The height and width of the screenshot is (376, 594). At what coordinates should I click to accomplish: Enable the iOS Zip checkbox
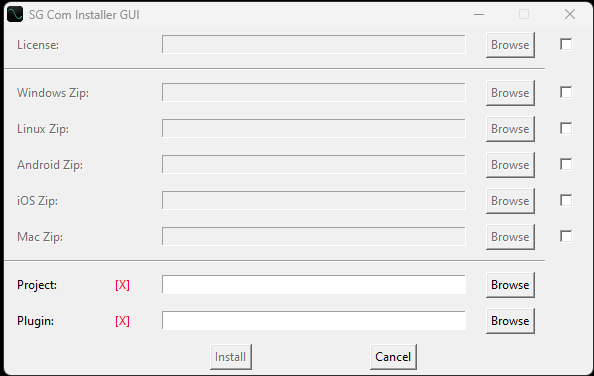[566, 200]
